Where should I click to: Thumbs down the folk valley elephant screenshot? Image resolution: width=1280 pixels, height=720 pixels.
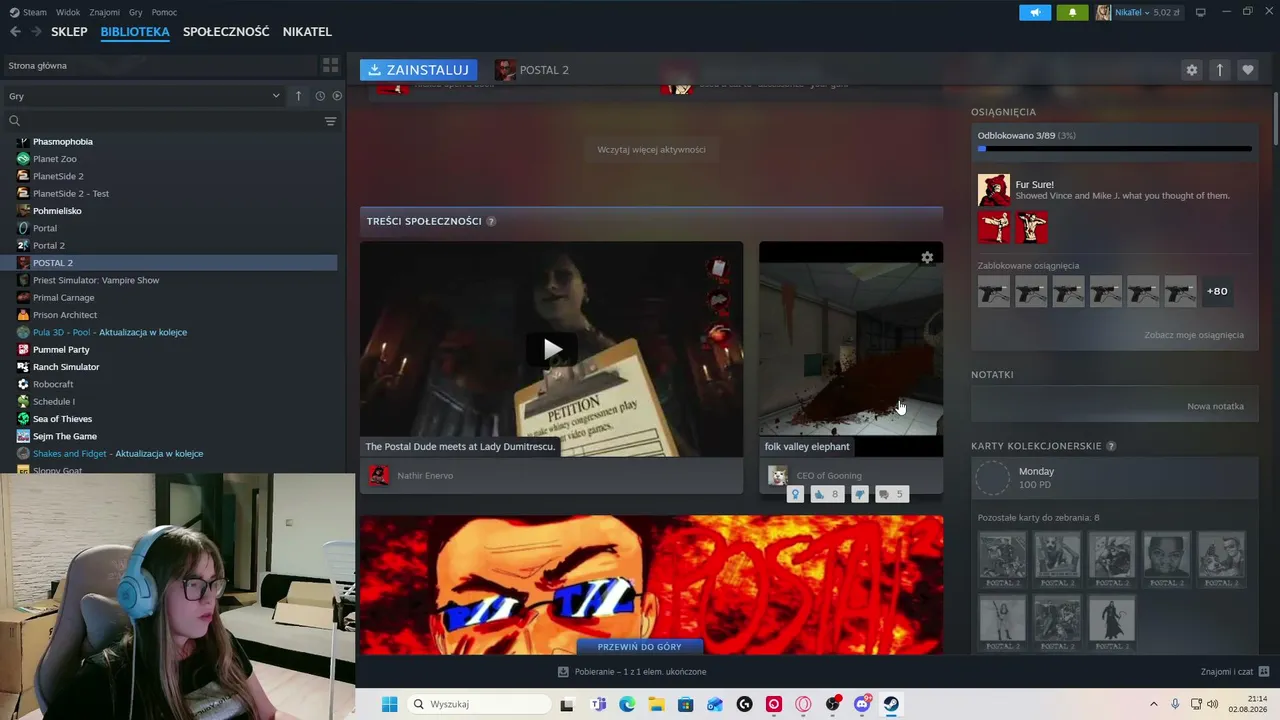(x=859, y=494)
